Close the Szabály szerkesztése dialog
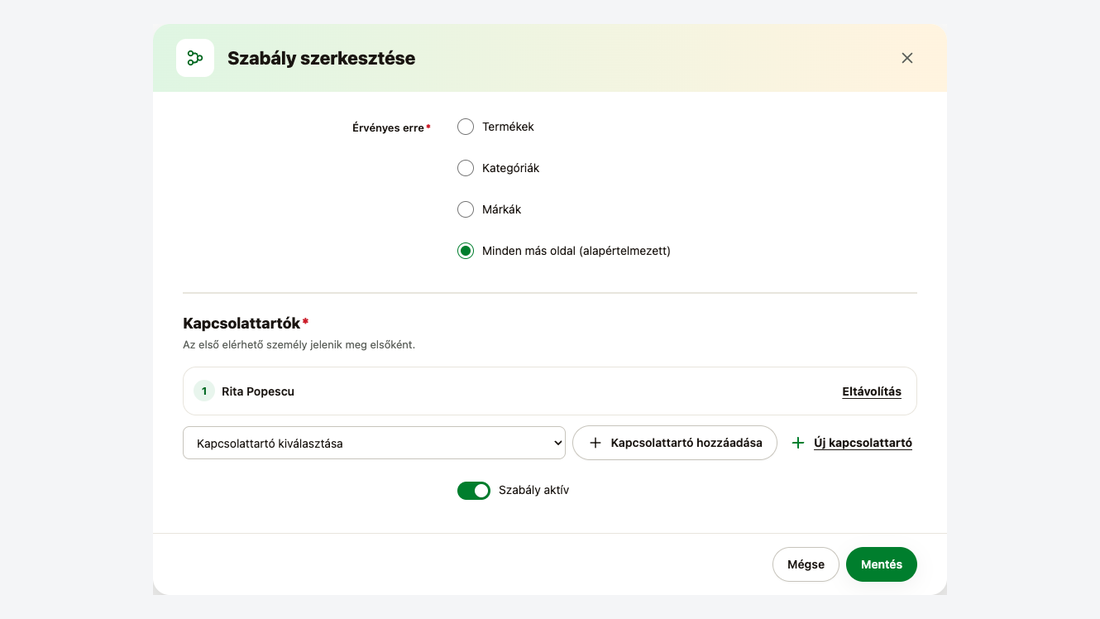1100x619 pixels. 907,58
